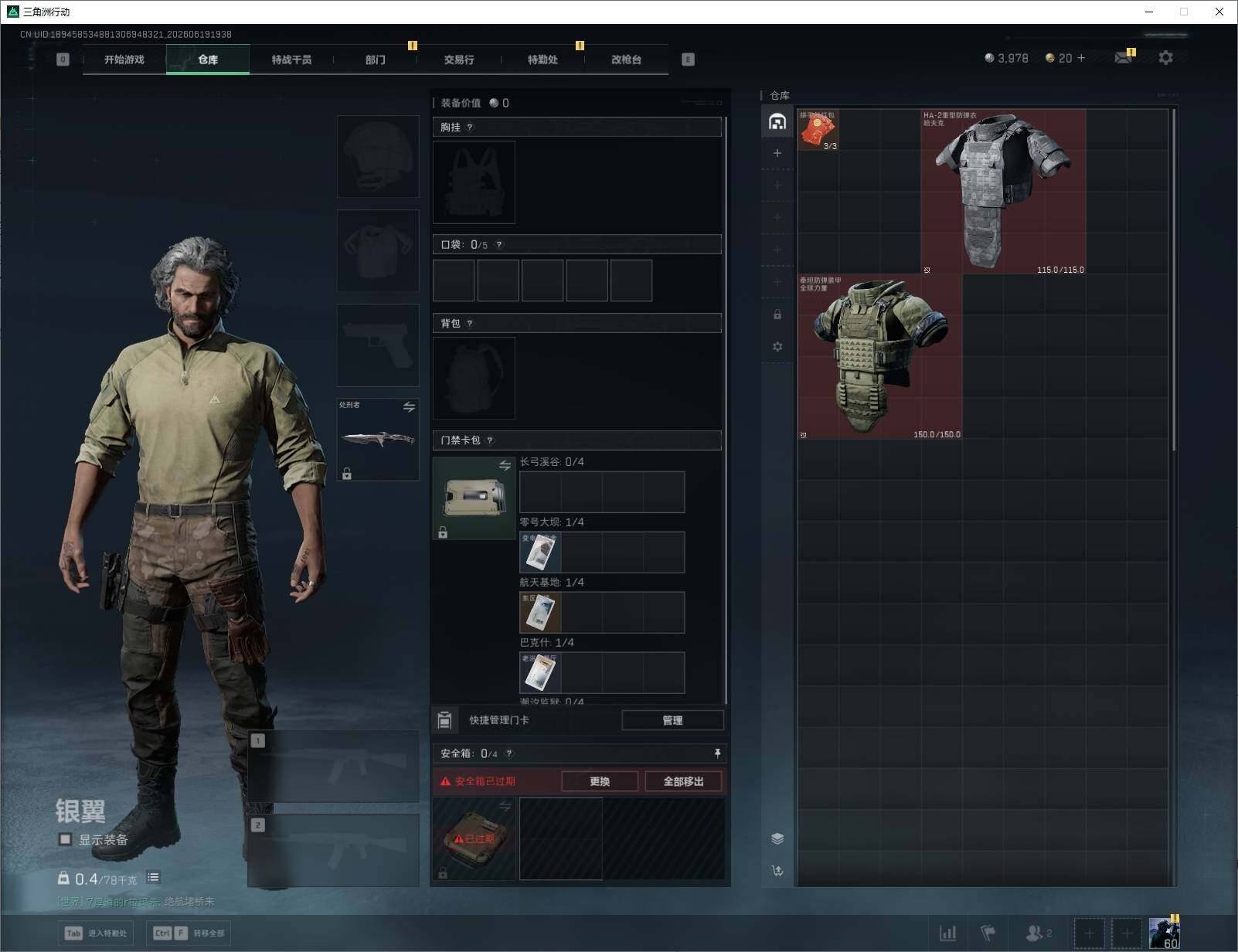Click the E key shortcut icon
The height and width of the screenshot is (952, 1238).
pyautogui.click(x=688, y=59)
